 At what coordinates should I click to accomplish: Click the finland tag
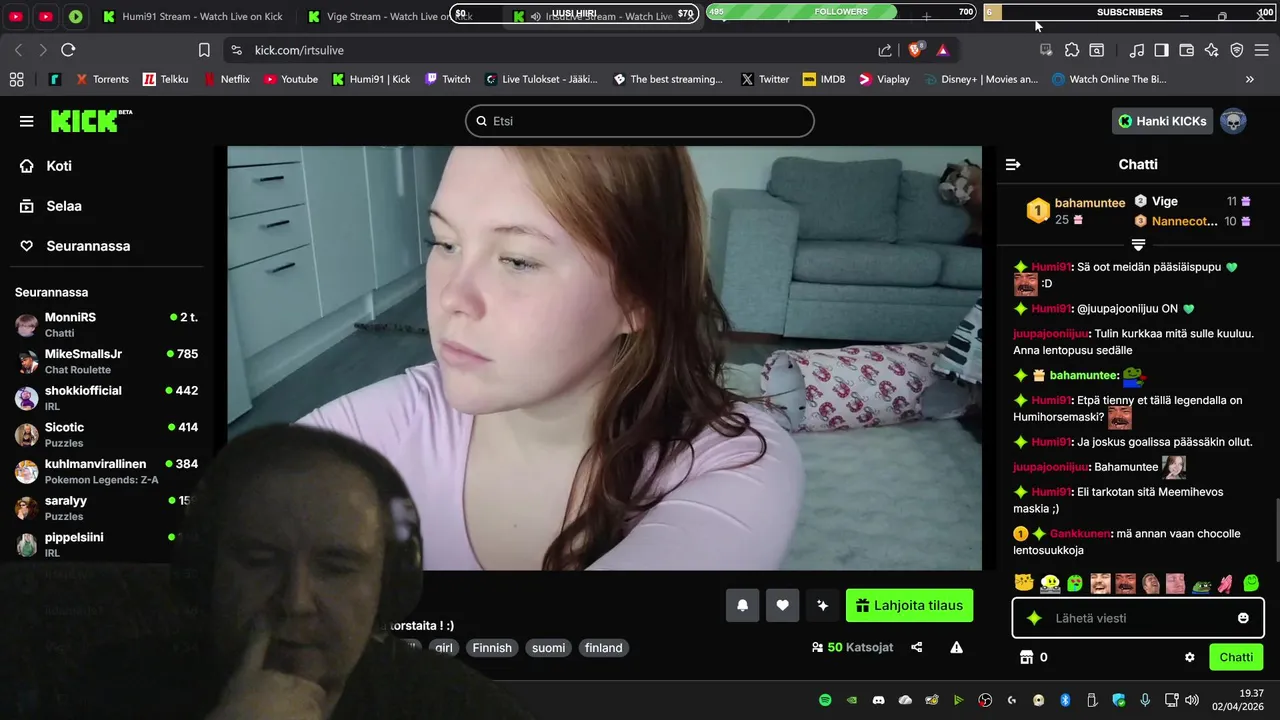[604, 648]
